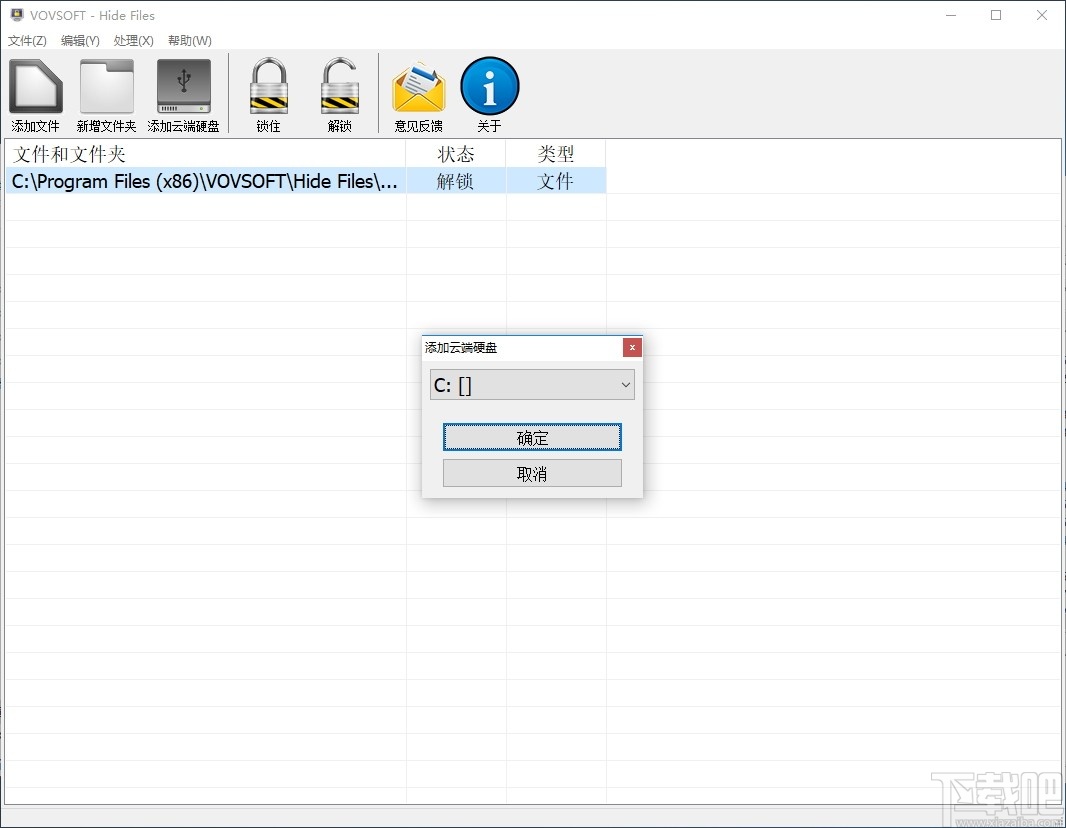Image resolution: width=1066 pixels, height=828 pixels.
Task: Click the 添加云端硬盘 (Add Drive) toolbar icon
Action: tap(183, 90)
